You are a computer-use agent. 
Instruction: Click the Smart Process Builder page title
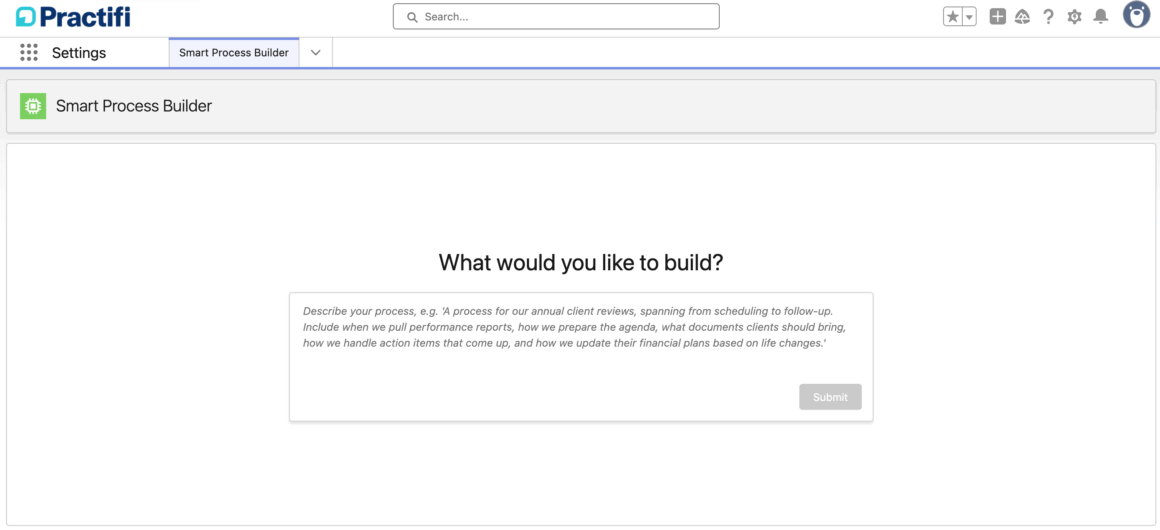pyautogui.click(x=134, y=106)
